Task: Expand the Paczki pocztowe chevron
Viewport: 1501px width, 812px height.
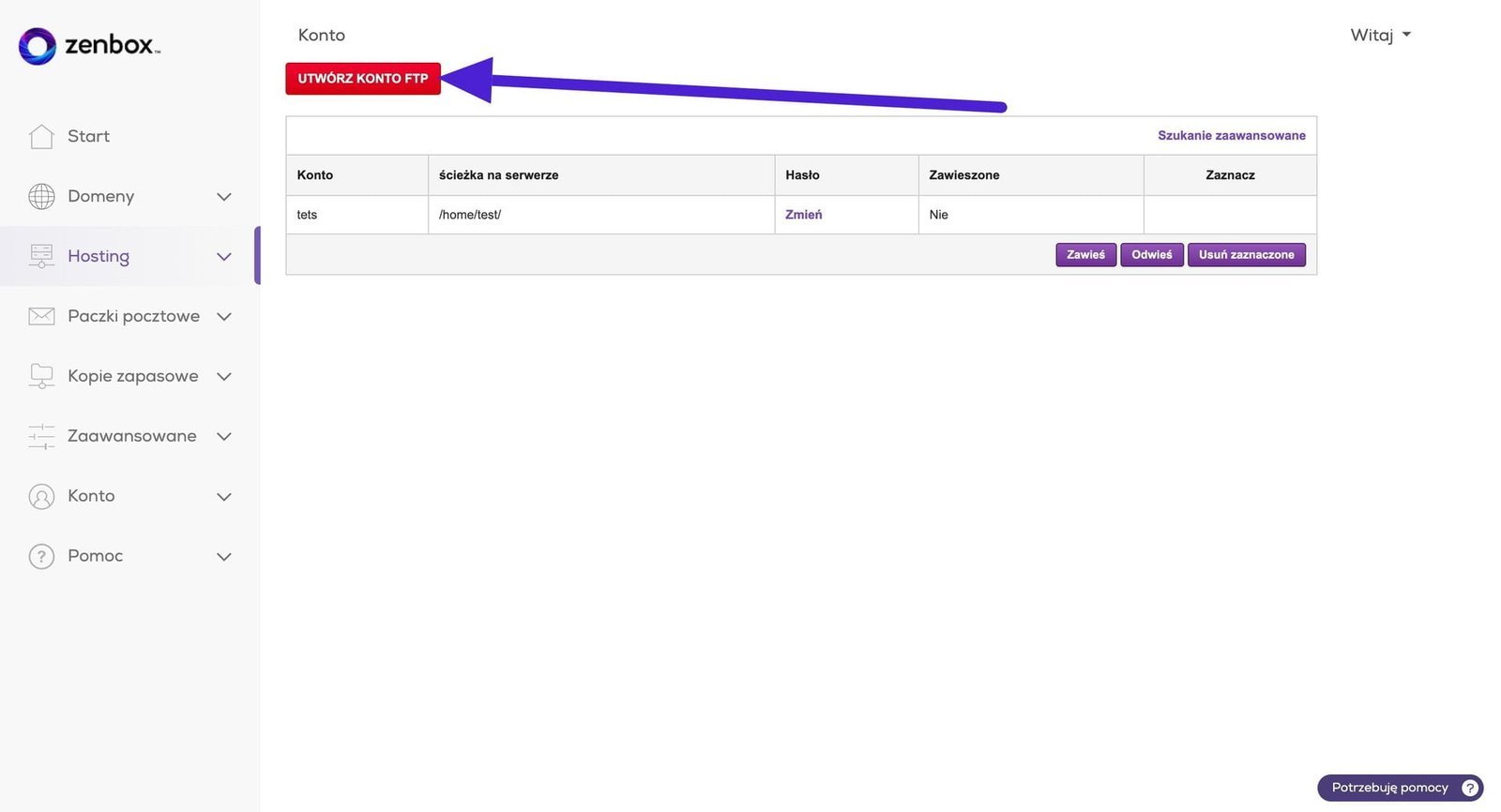Action: click(224, 317)
